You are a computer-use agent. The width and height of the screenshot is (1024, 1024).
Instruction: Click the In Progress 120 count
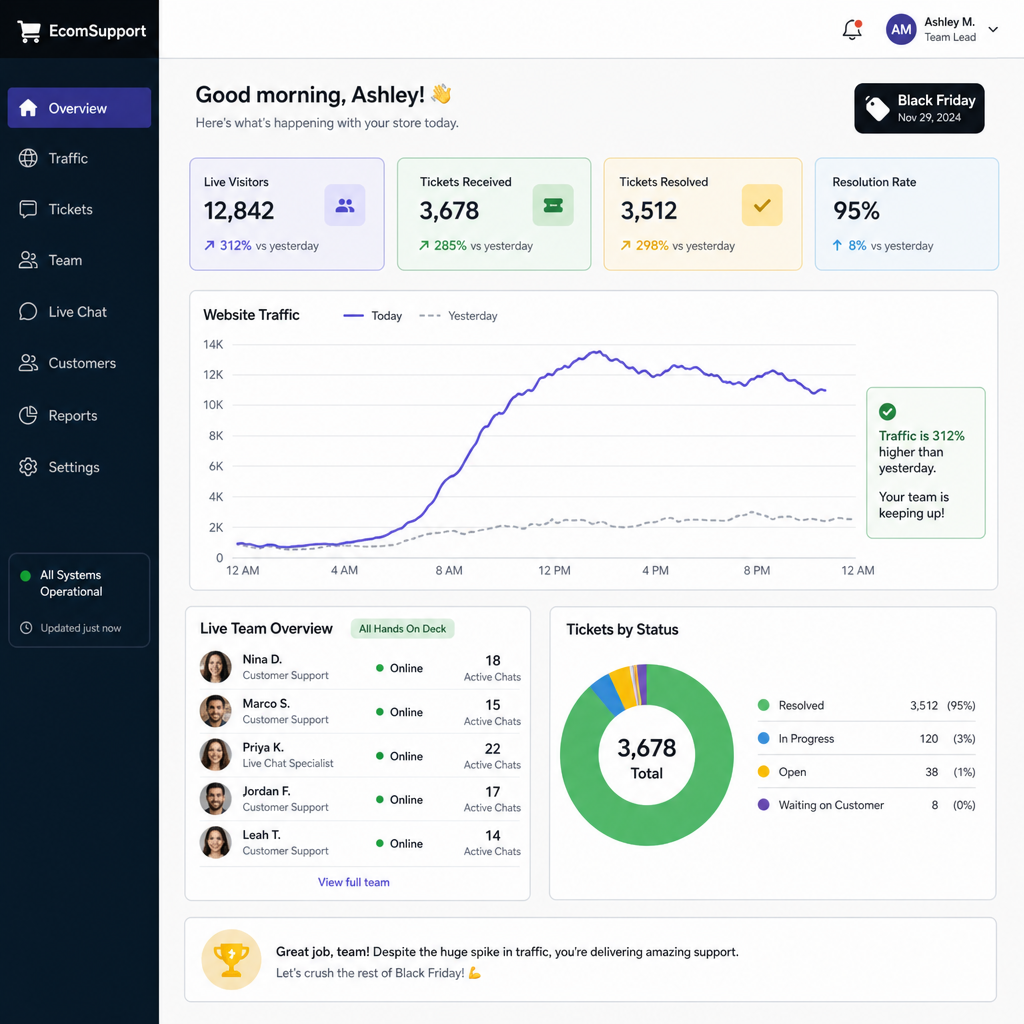coord(929,739)
